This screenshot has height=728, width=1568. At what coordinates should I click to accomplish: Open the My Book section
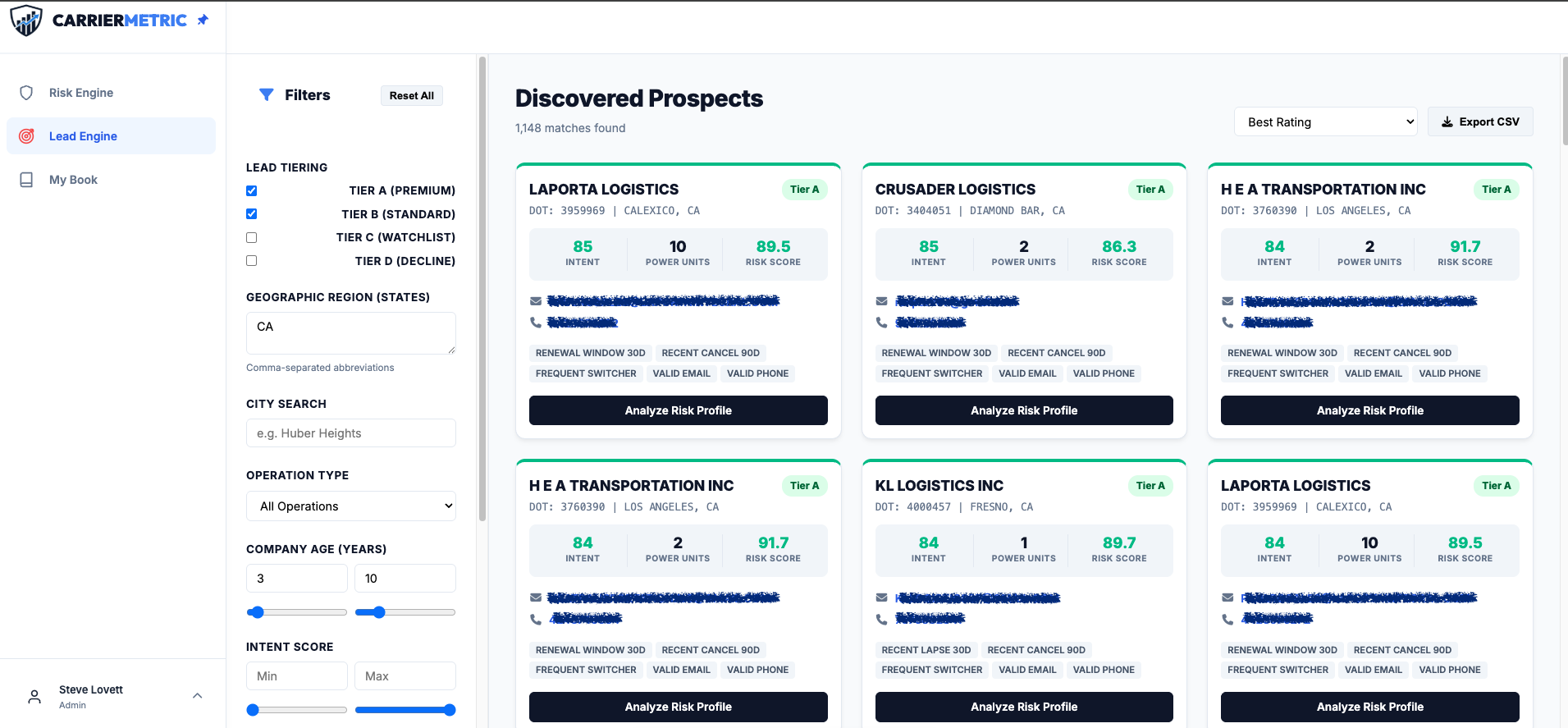pos(111,180)
